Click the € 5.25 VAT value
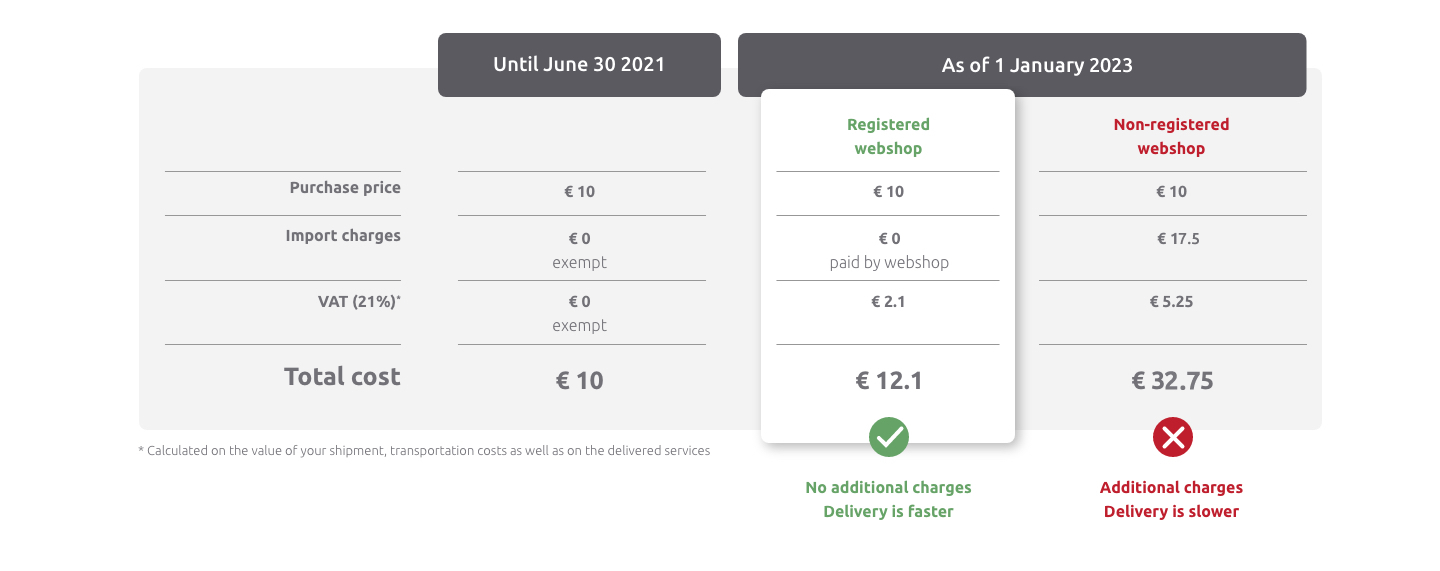Image resolution: width=1440 pixels, height=571 pixels. pos(1171,301)
